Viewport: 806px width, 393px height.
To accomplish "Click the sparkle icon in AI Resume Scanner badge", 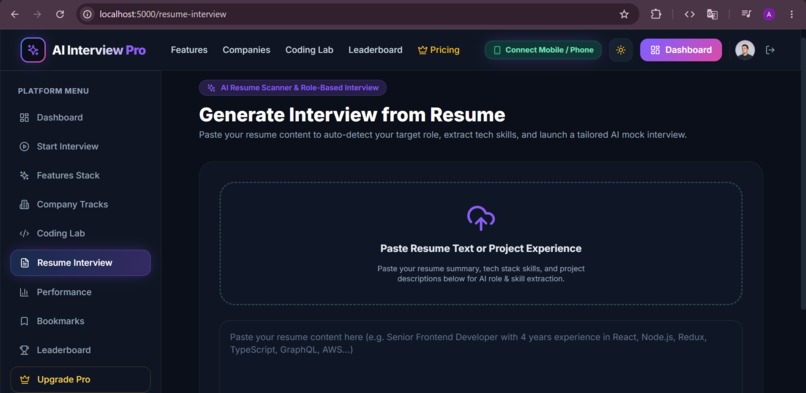I will coord(211,88).
